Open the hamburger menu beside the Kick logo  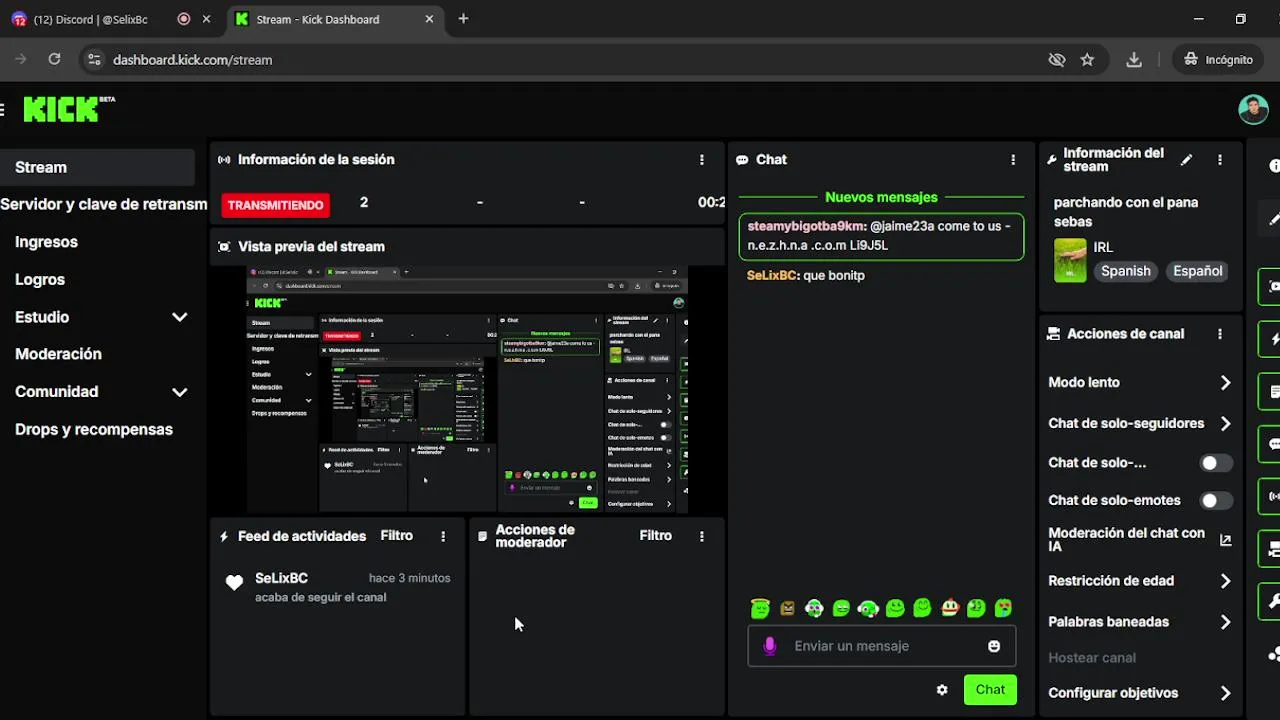[2, 109]
